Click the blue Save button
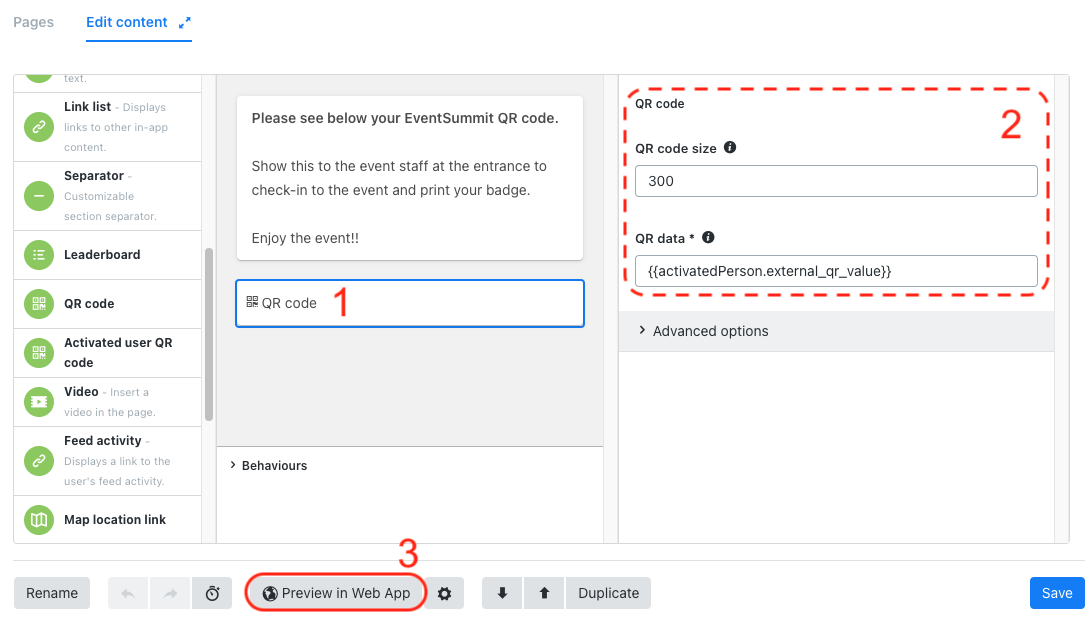 1056,593
